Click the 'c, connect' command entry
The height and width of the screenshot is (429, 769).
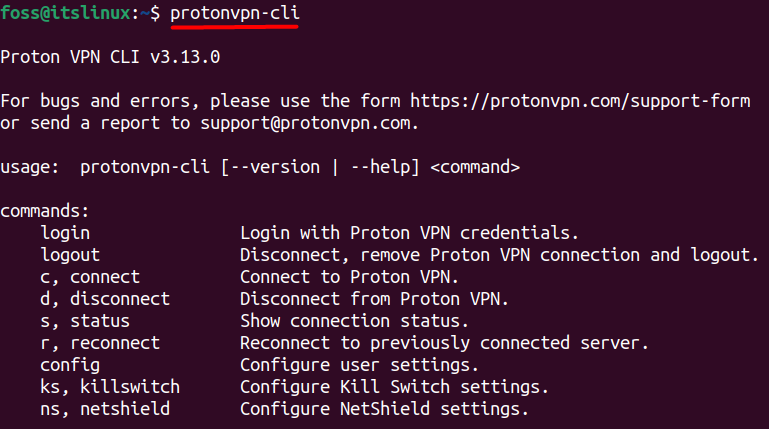[90, 277]
